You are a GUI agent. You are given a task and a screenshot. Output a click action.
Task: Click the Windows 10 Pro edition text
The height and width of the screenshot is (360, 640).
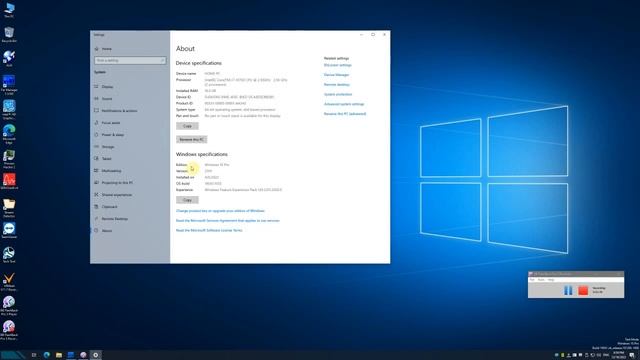pos(217,165)
